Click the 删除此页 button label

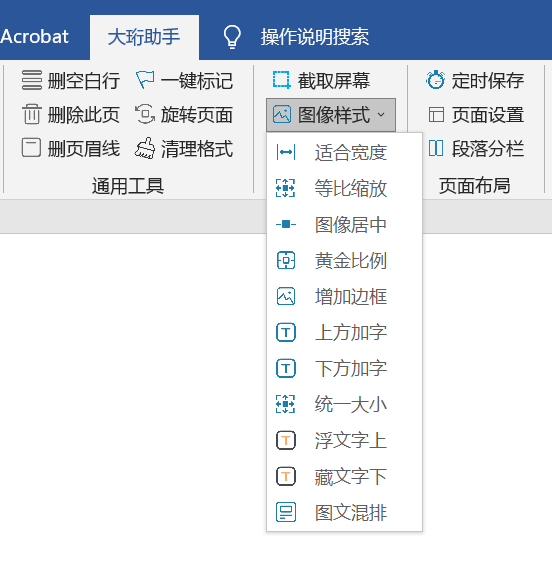point(84,115)
